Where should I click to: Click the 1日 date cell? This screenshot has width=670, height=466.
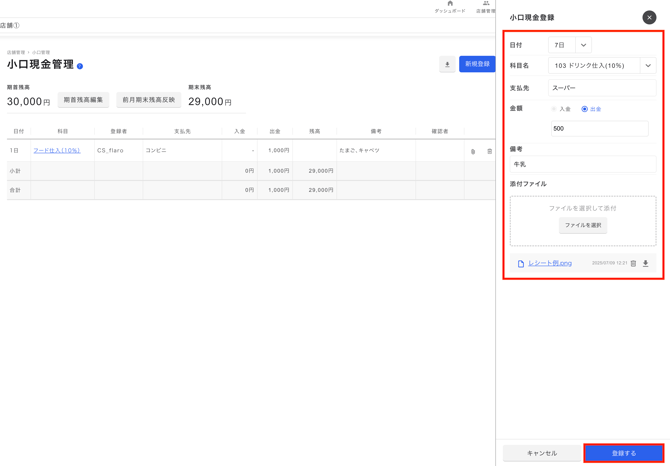click(x=14, y=151)
